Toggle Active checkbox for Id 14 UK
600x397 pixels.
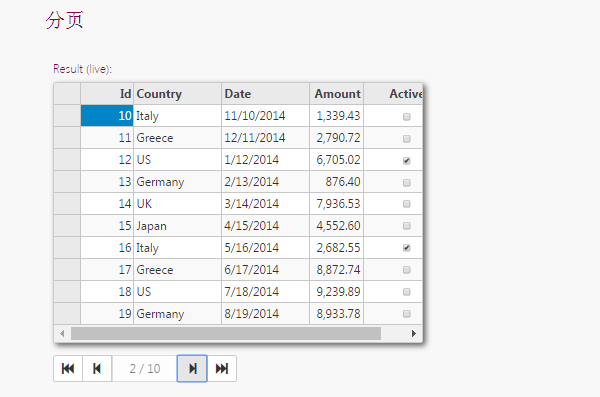407,204
